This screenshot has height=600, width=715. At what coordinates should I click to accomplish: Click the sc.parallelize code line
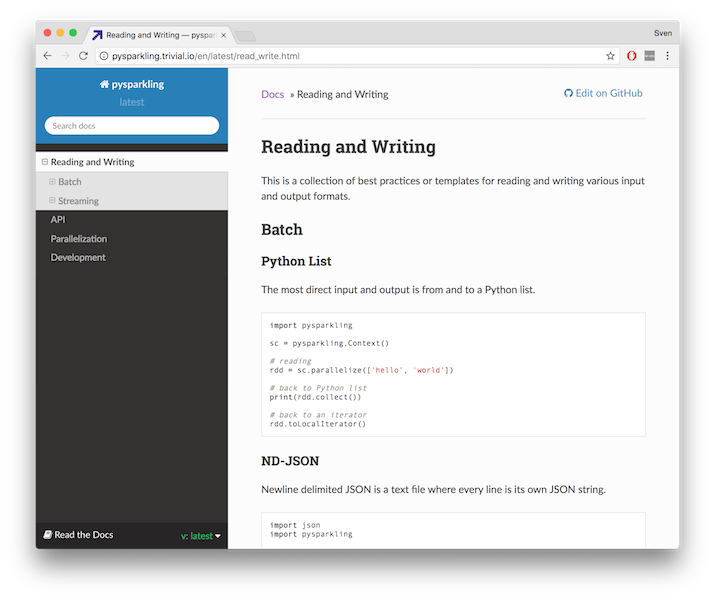pyautogui.click(x=362, y=370)
